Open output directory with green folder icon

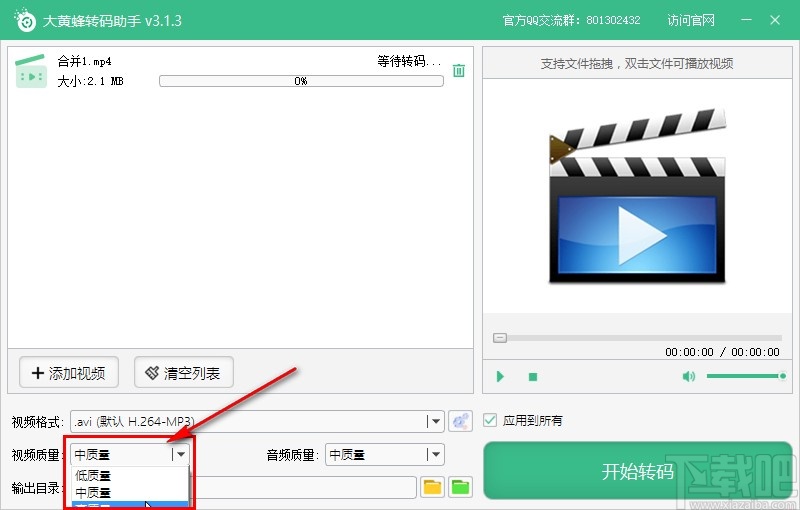[x=460, y=487]
